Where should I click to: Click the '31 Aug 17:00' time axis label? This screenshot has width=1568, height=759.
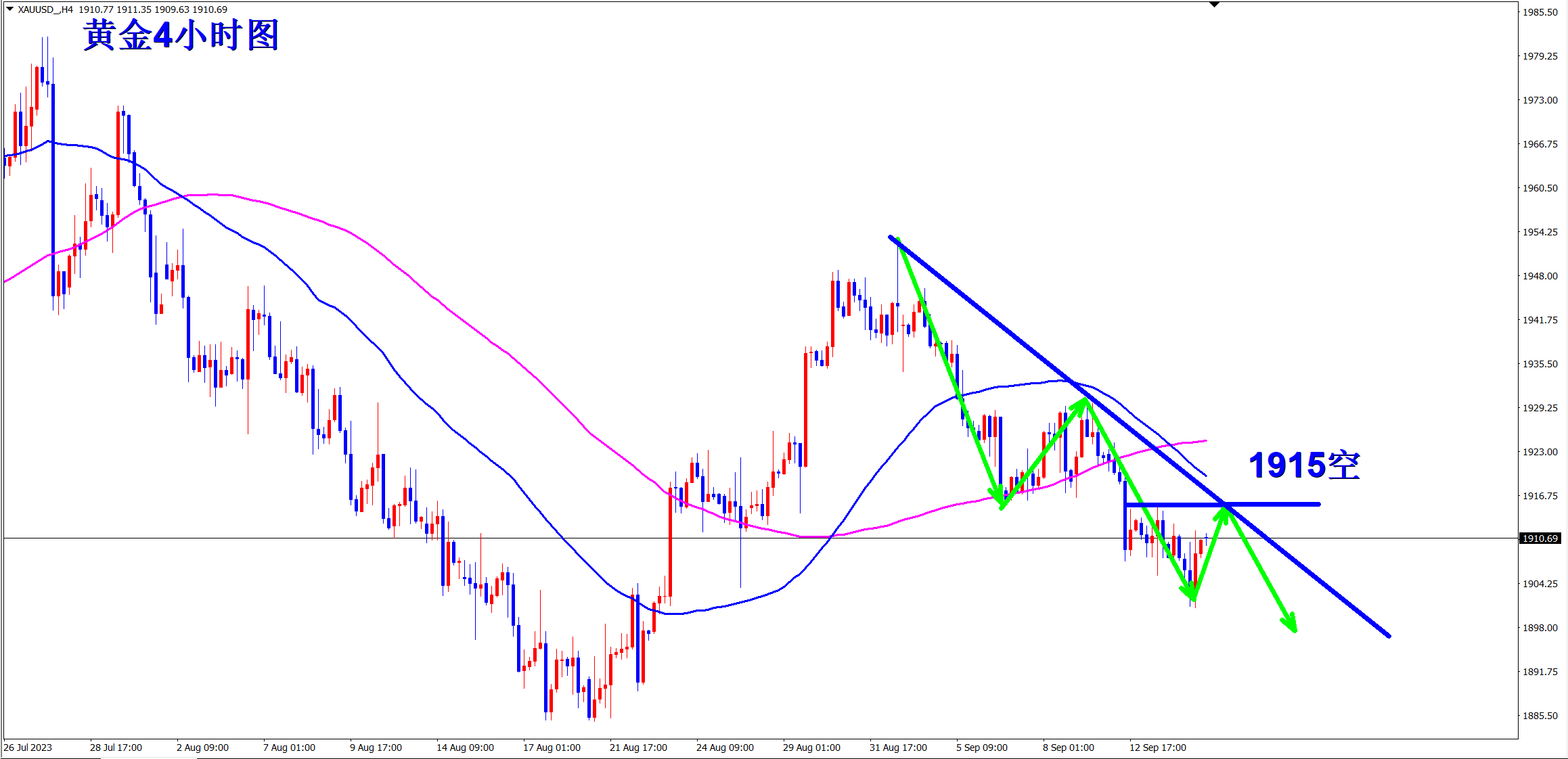pos(898,747)
